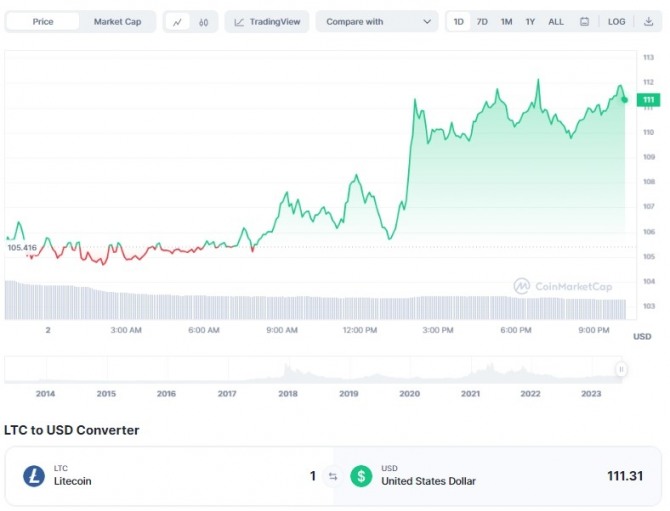Click the timeline range slider handle
The width and height of the screenshot is (670, 511).
pyautogui.click(x=621, y=369)
